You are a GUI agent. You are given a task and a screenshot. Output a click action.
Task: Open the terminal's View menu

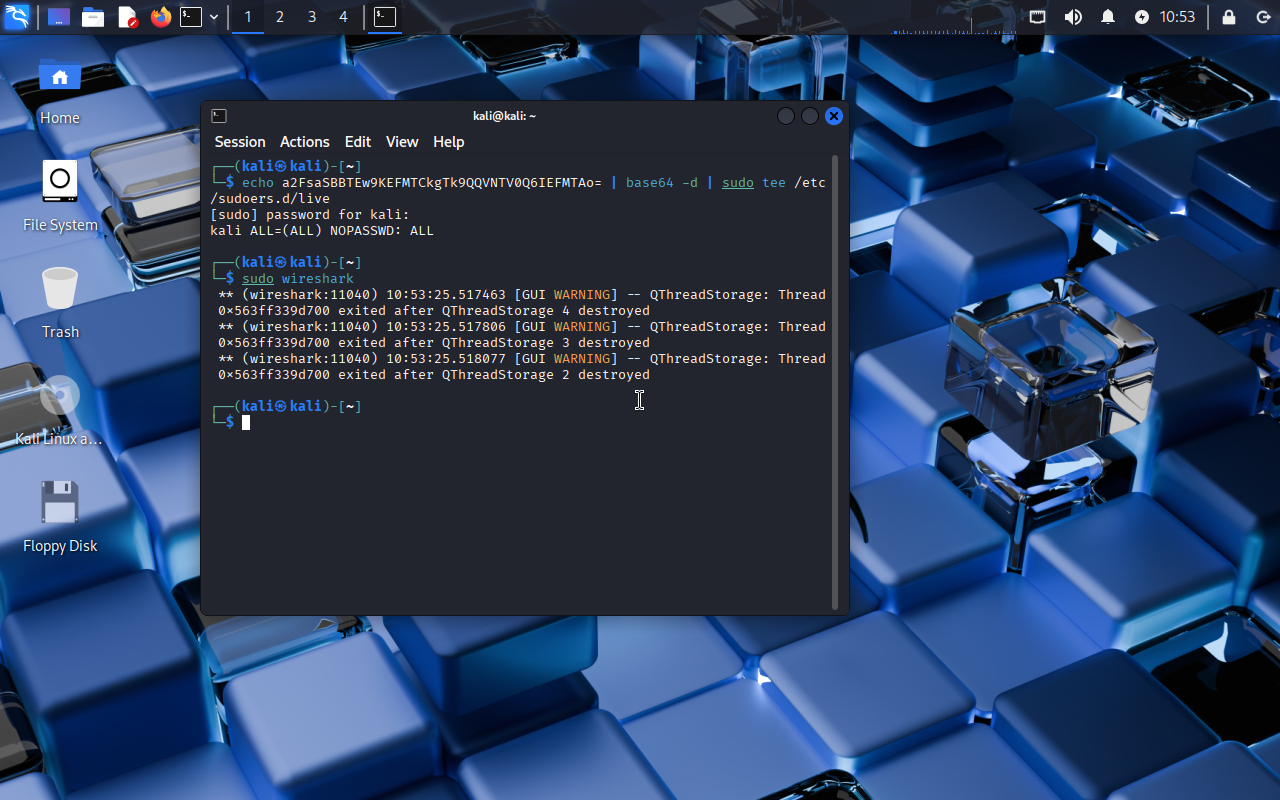[x=402, y=142]
